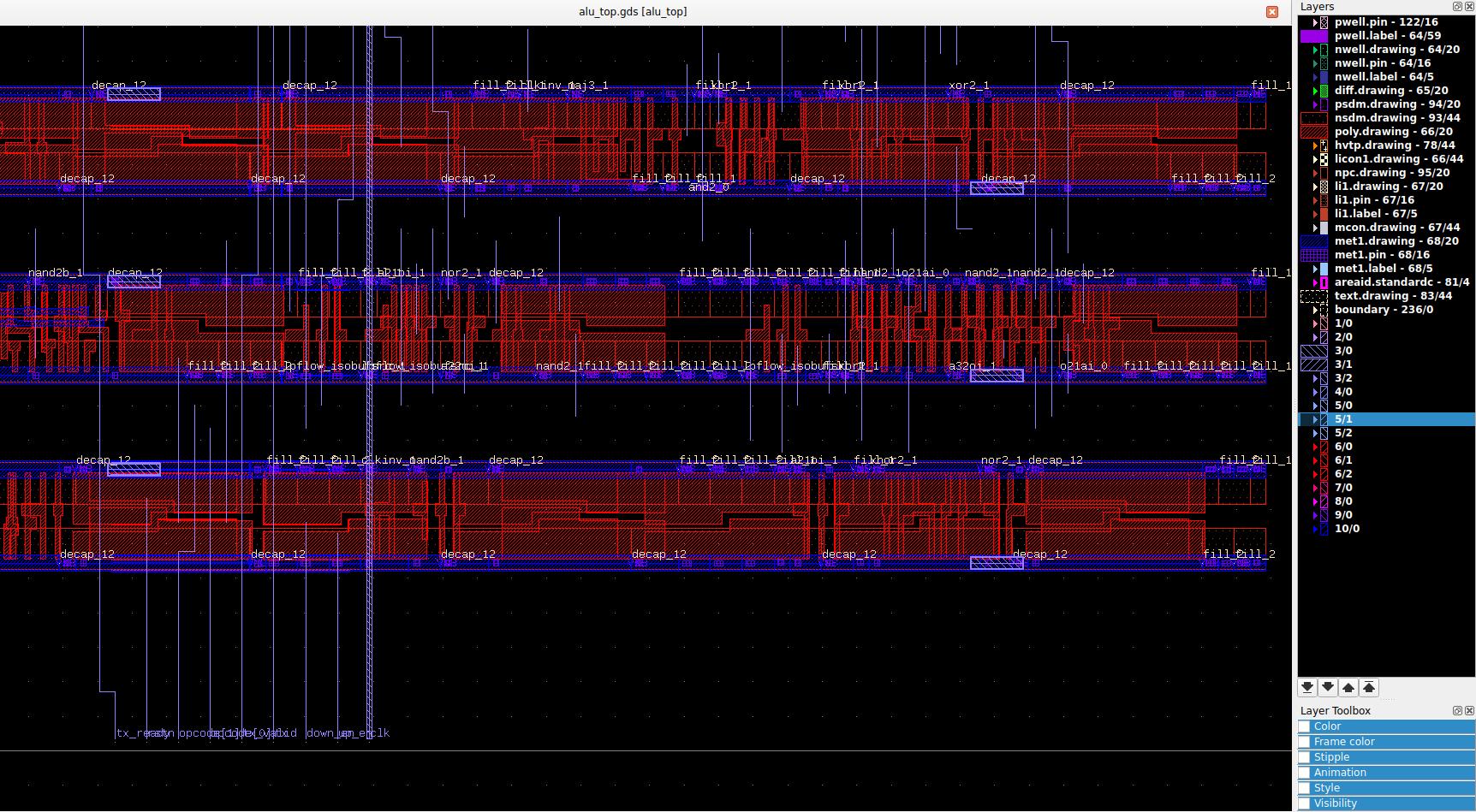Toggle the Color checkbox in Layer Toolbox
1476x812 pixels.
coord(1304,726)
